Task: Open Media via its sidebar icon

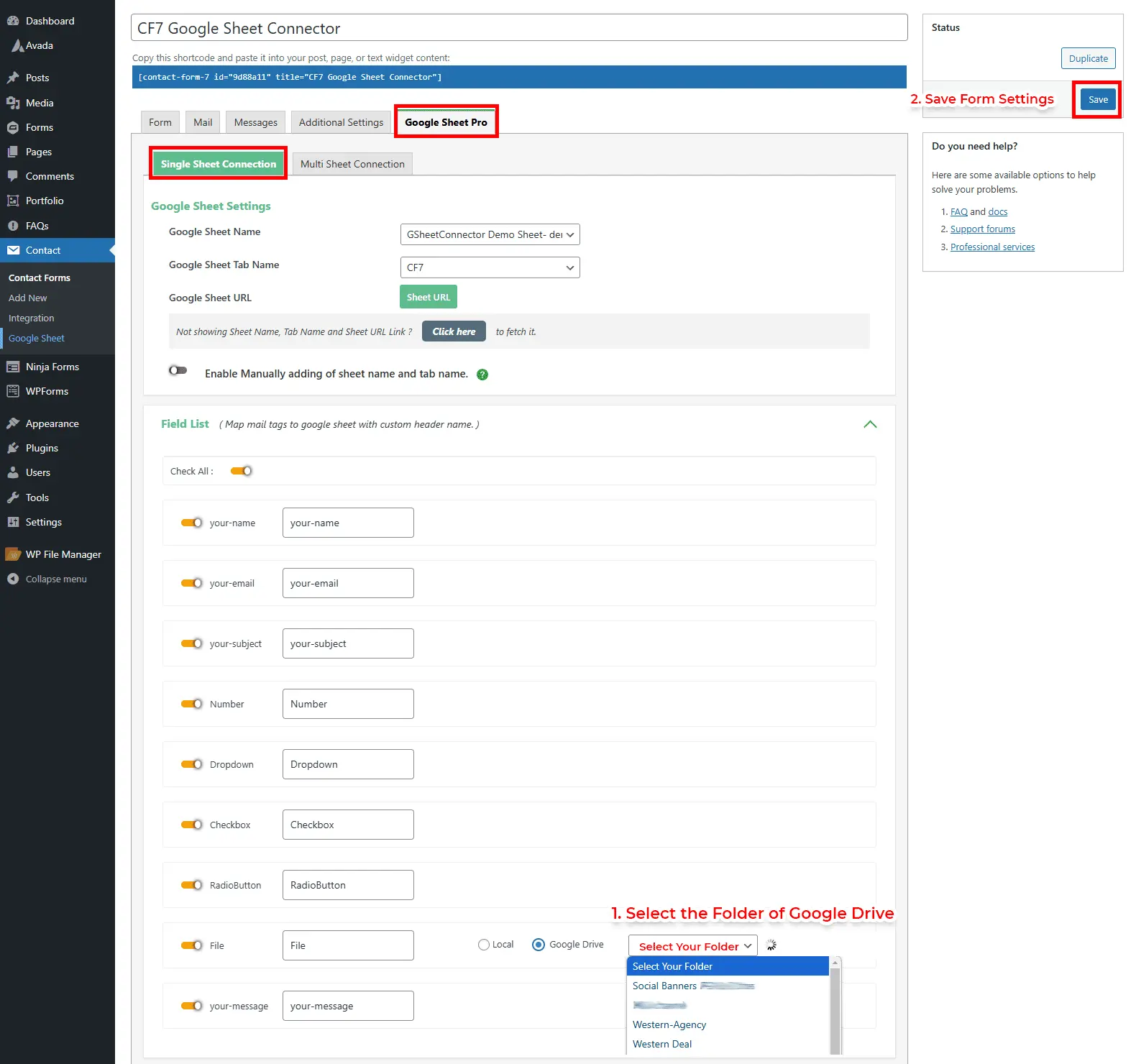Action: [x=13, y=103]
